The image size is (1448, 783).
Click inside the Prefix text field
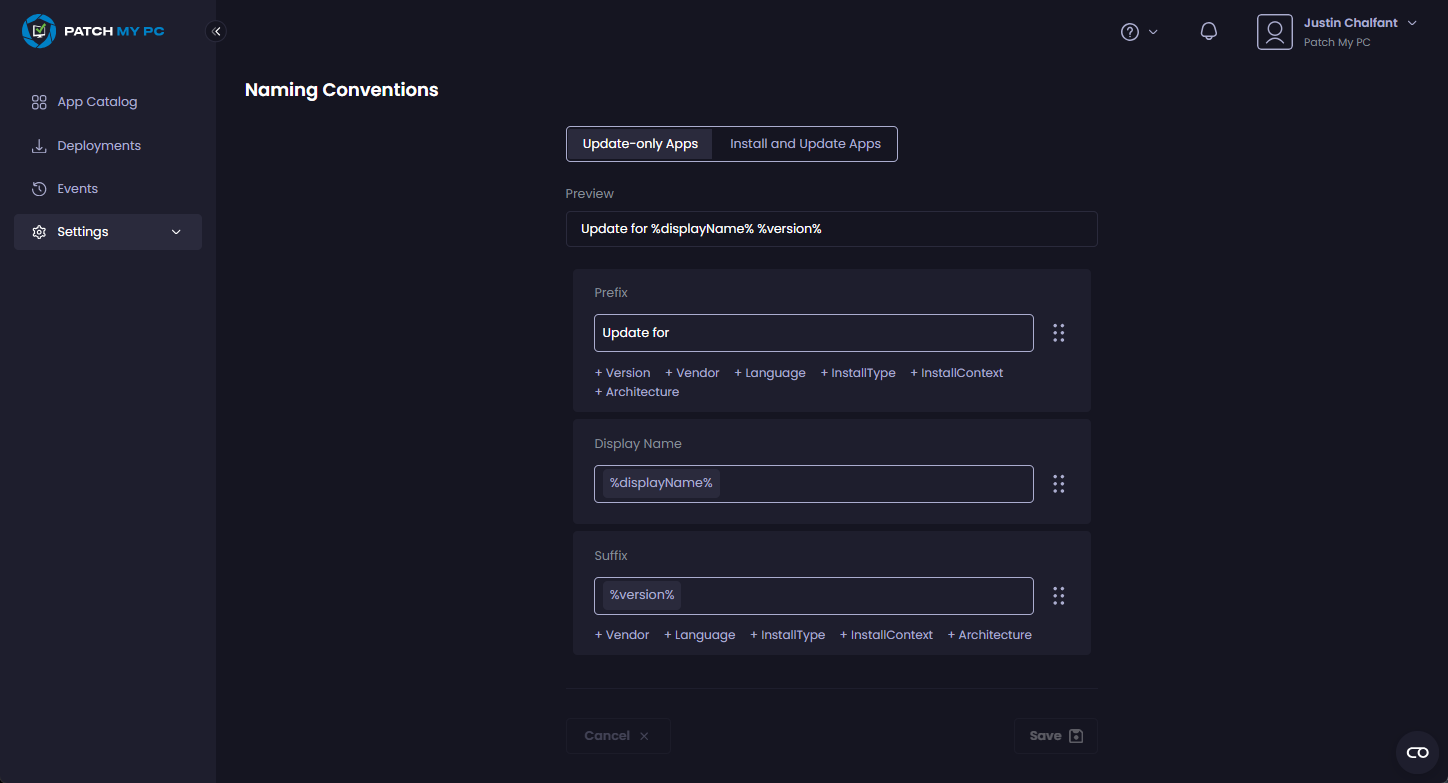pyautogui.click(x=813, y=332)
